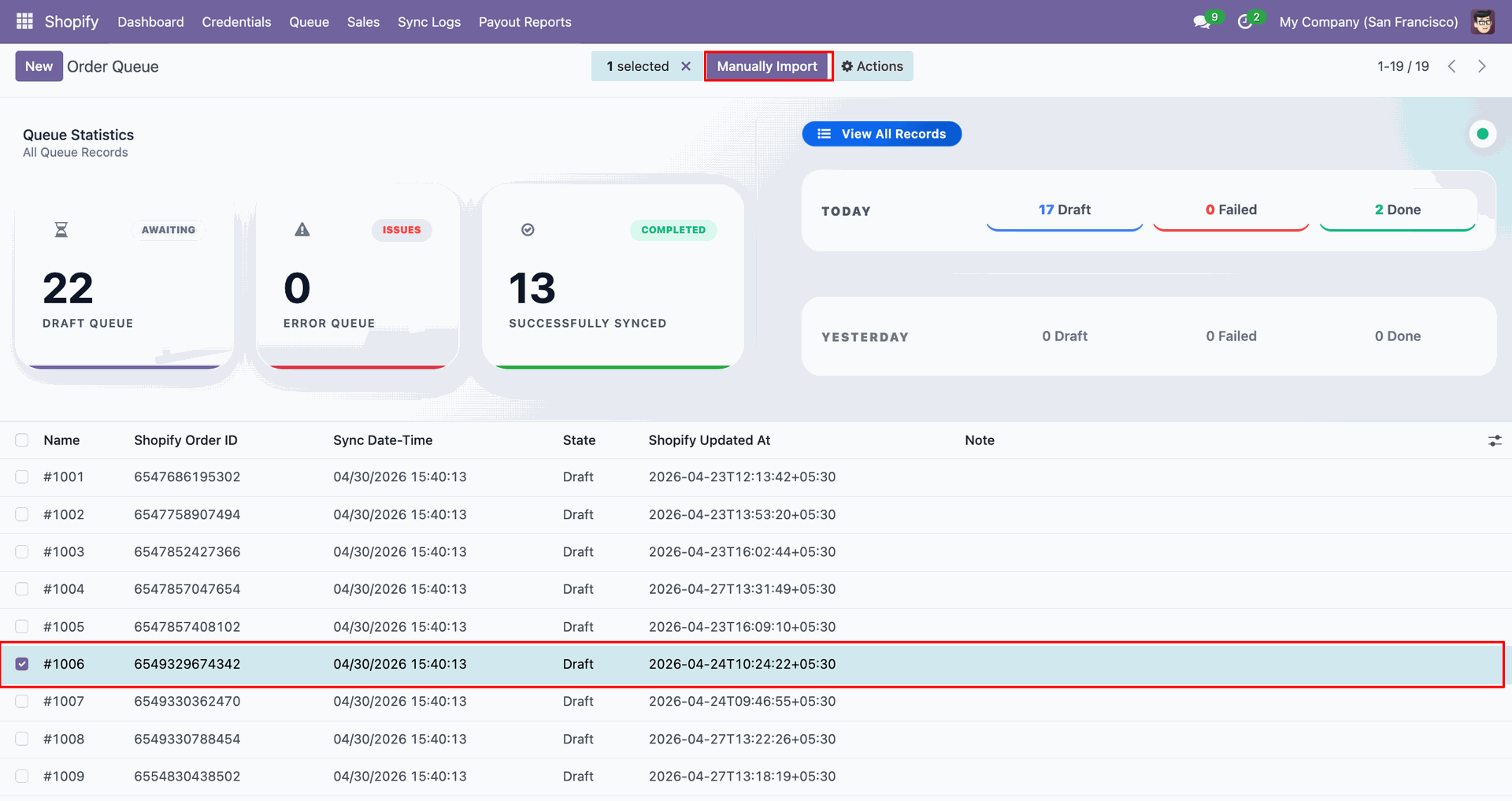
Task: Open the Sales menu
Action: tap(363, 22)
